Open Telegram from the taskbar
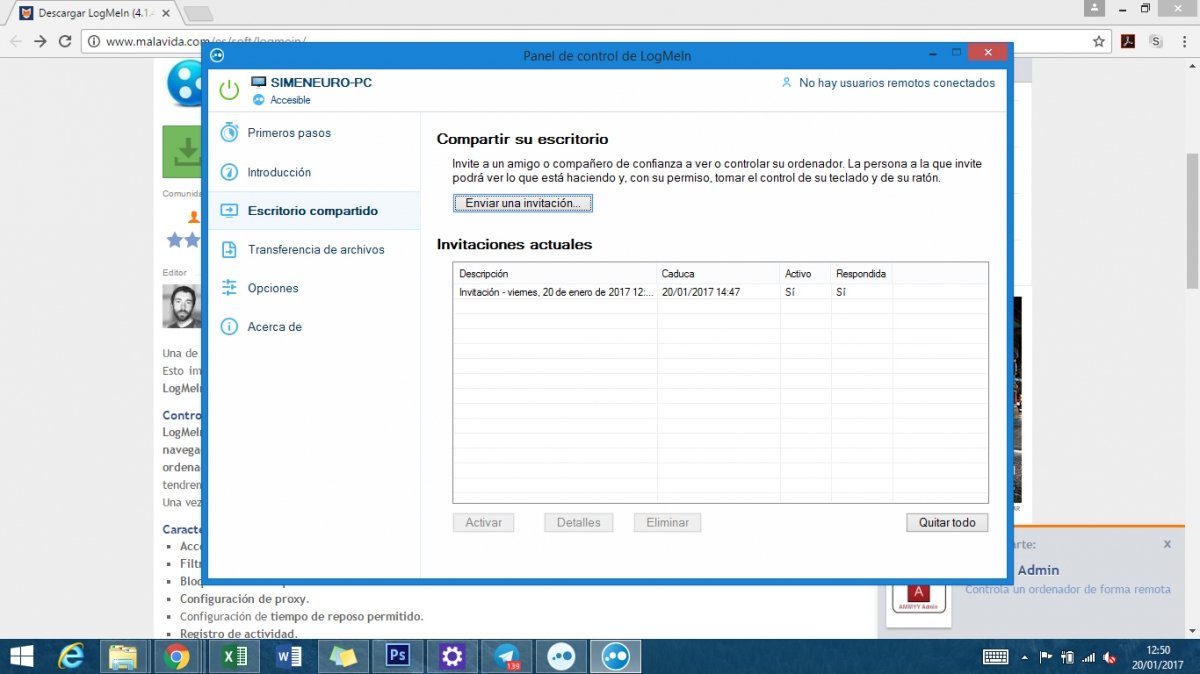Image resolution: width=1200 pixels, height=674 pixels. click(507, 656)
